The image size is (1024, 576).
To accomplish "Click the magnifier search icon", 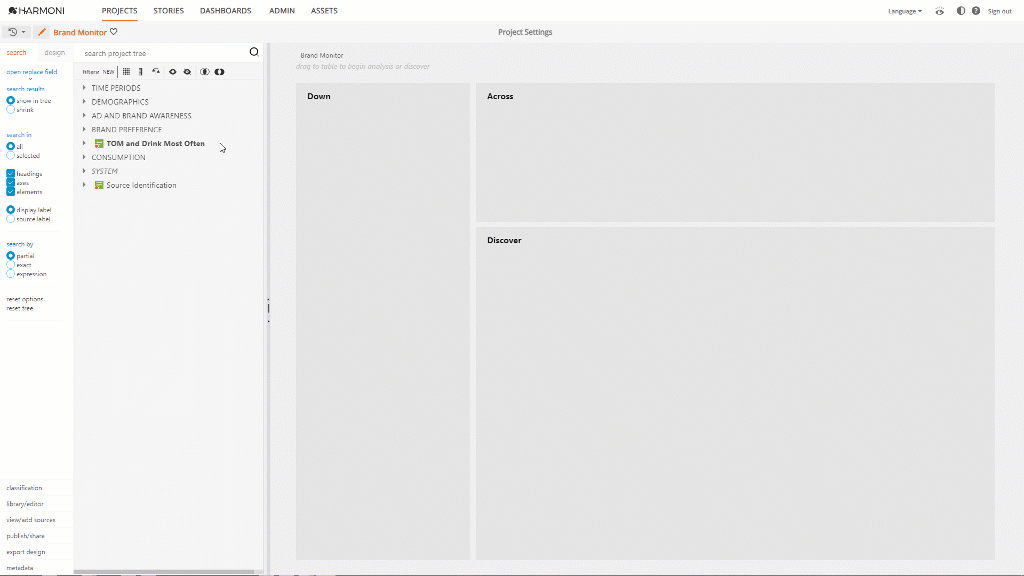I will point(254,52).
